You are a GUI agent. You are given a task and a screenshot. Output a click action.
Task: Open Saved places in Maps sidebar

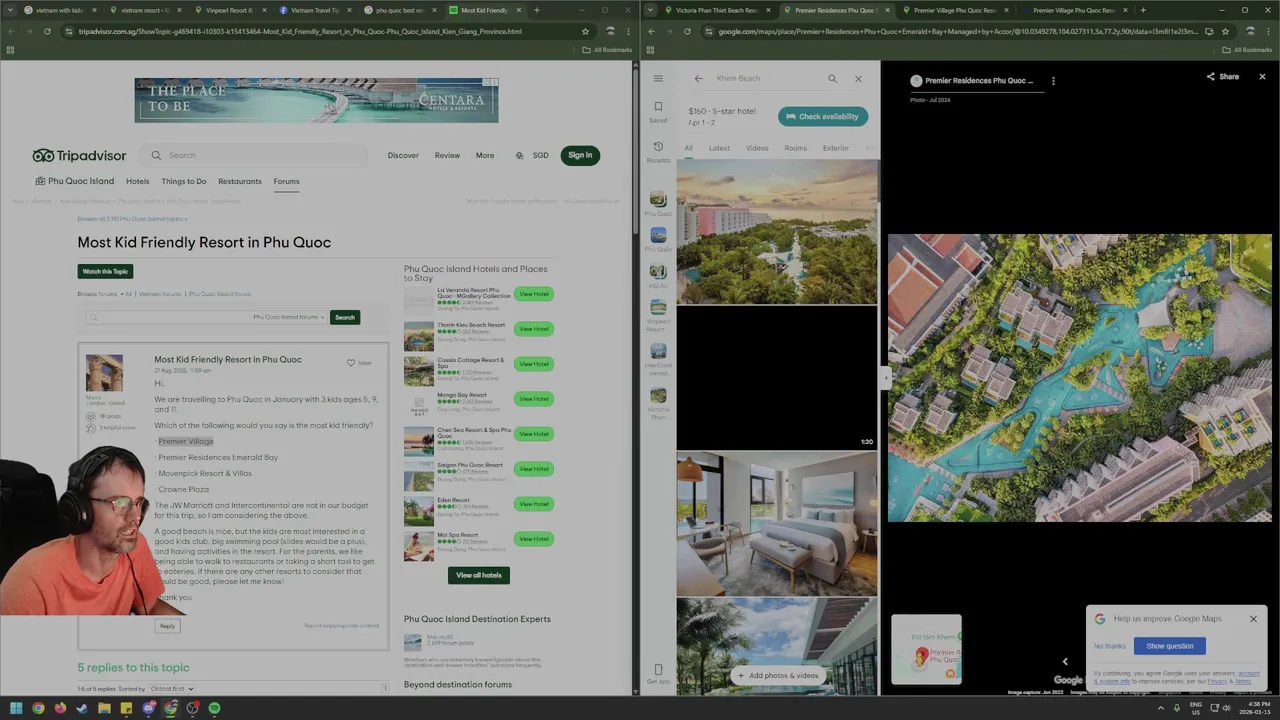point(658,111)
